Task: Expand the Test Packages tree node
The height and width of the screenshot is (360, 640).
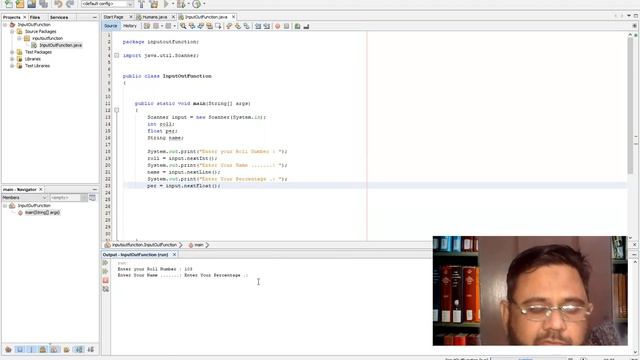Action: coord(12,52)
